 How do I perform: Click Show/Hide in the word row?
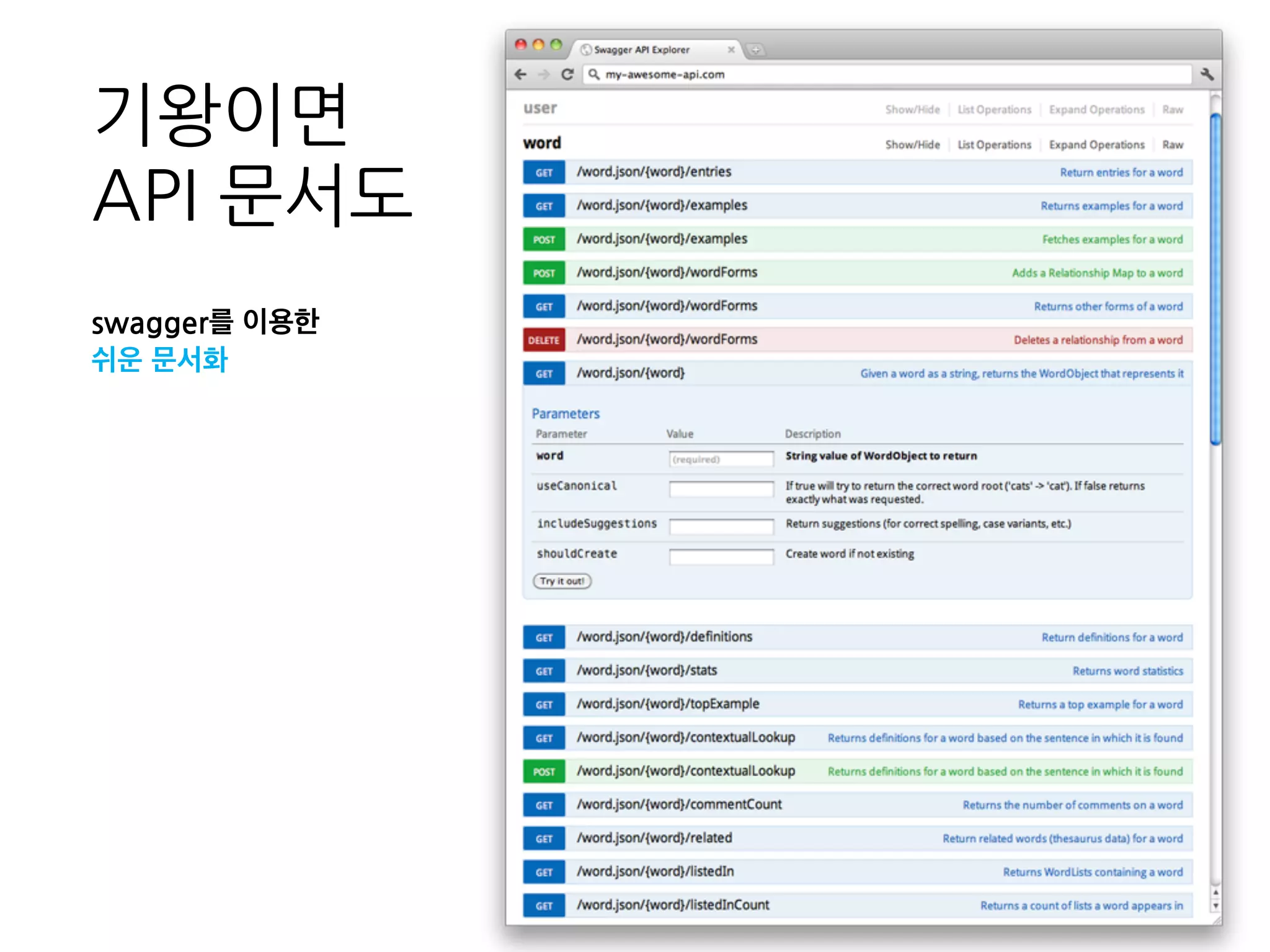coord(912,145)
